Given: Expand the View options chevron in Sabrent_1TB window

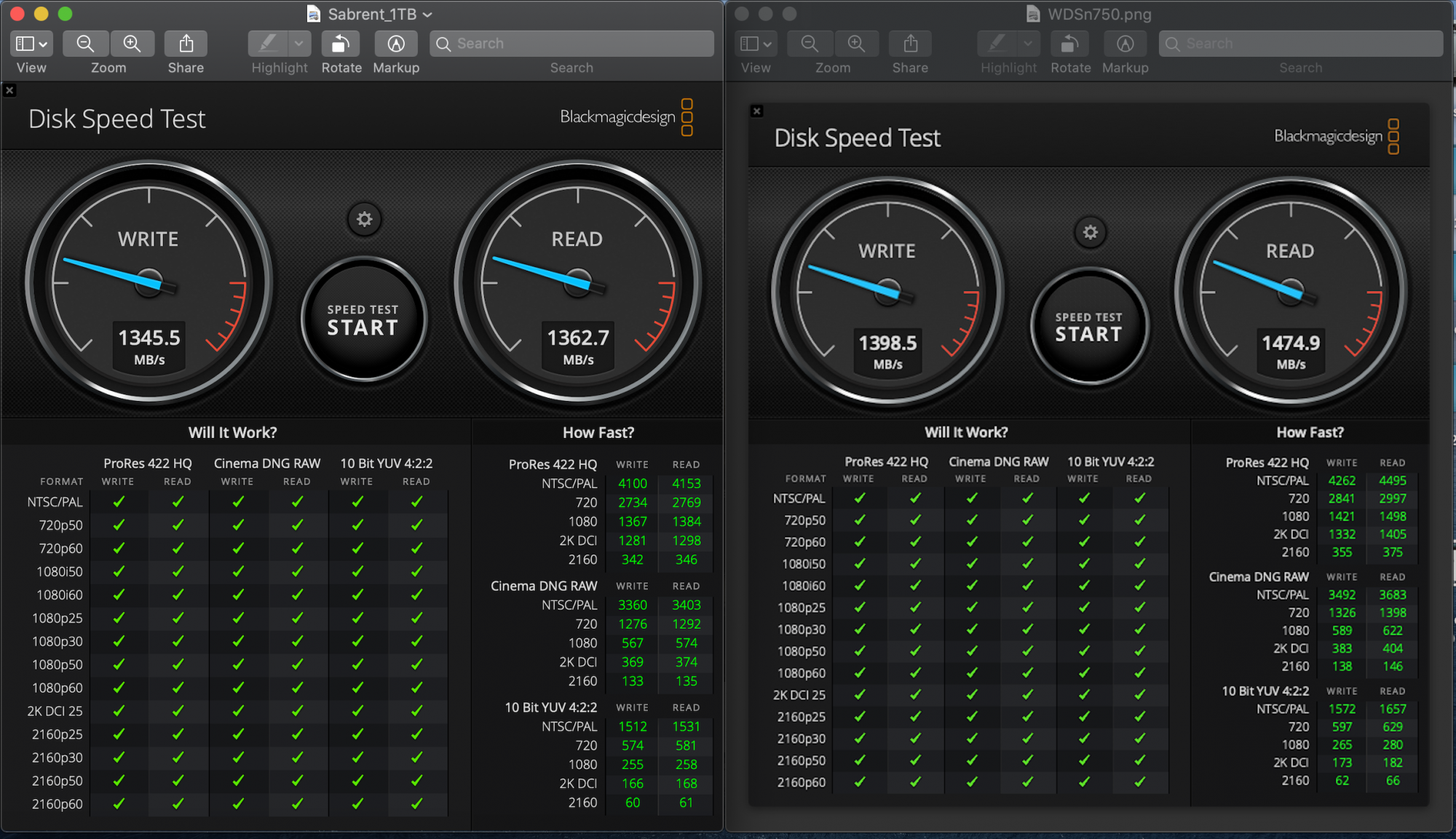Looking at the screenshot, I should click(x=44, y=44).
